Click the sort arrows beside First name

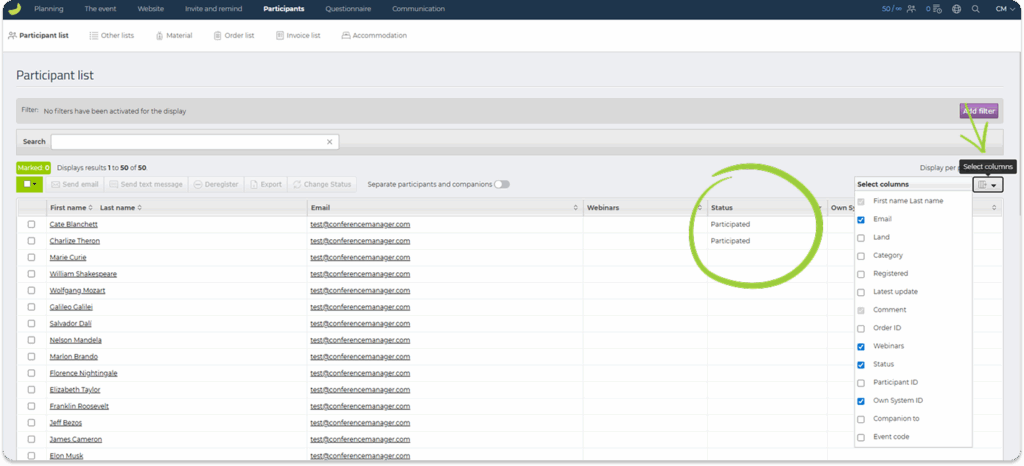pos(91,208)
